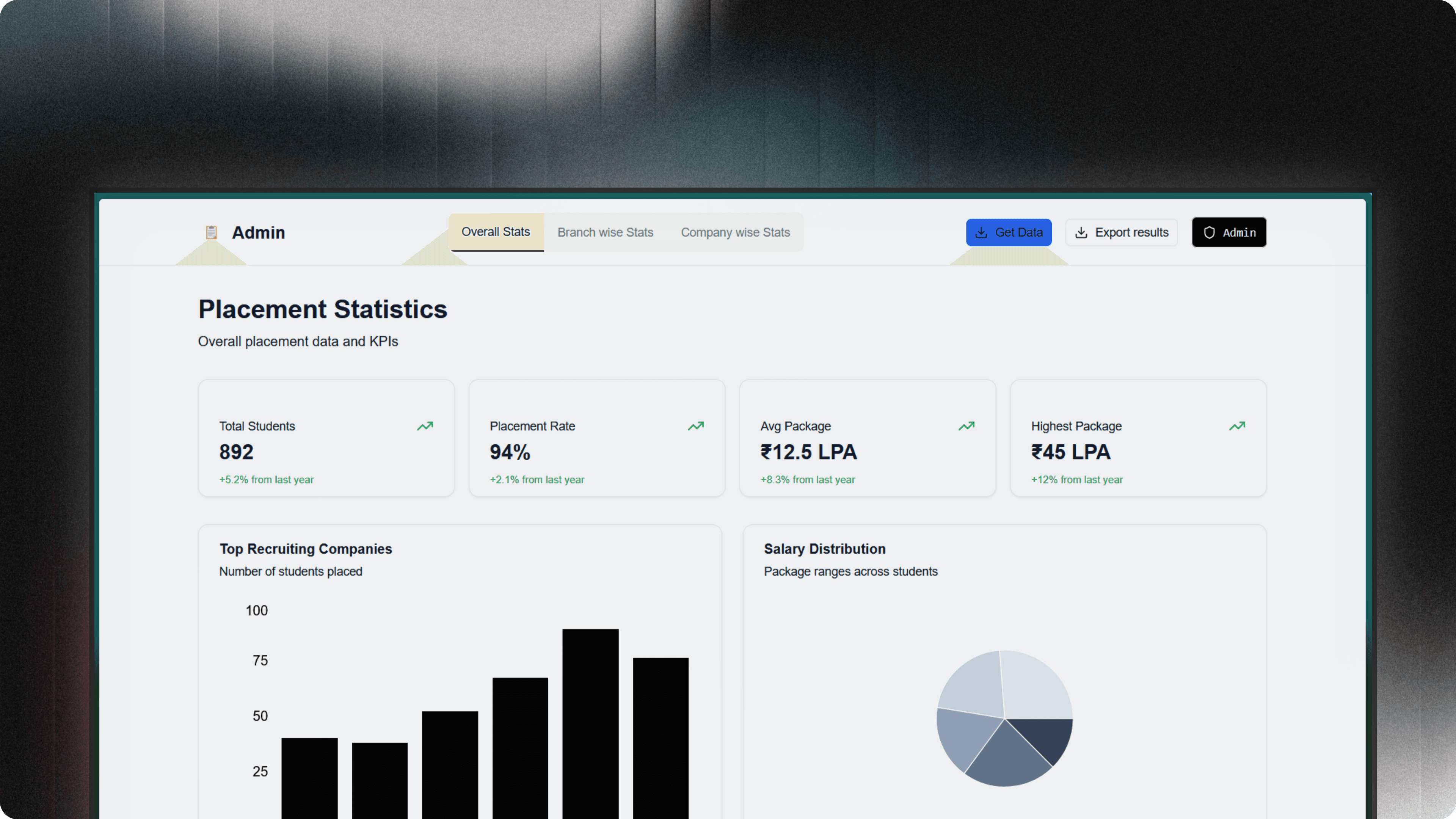
Task: Click the Salary Distribution heading
Action: coord(825,549)
